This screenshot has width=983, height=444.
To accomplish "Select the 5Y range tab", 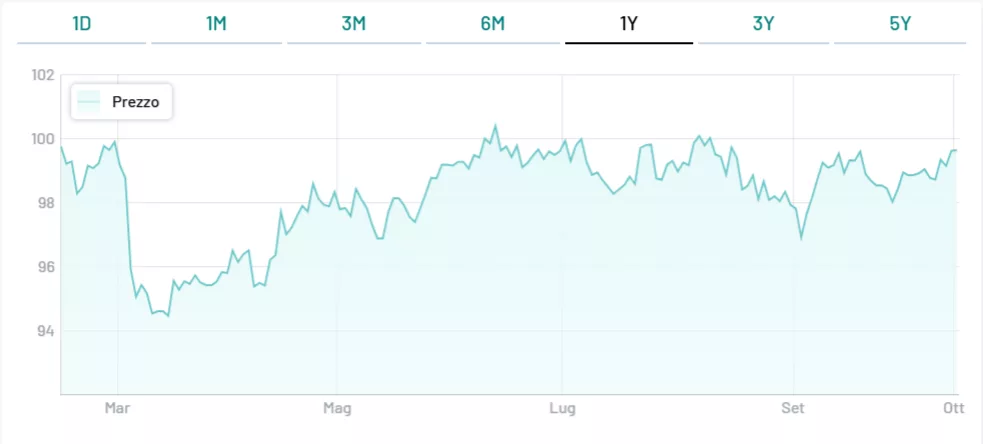I will coord(900,23).
